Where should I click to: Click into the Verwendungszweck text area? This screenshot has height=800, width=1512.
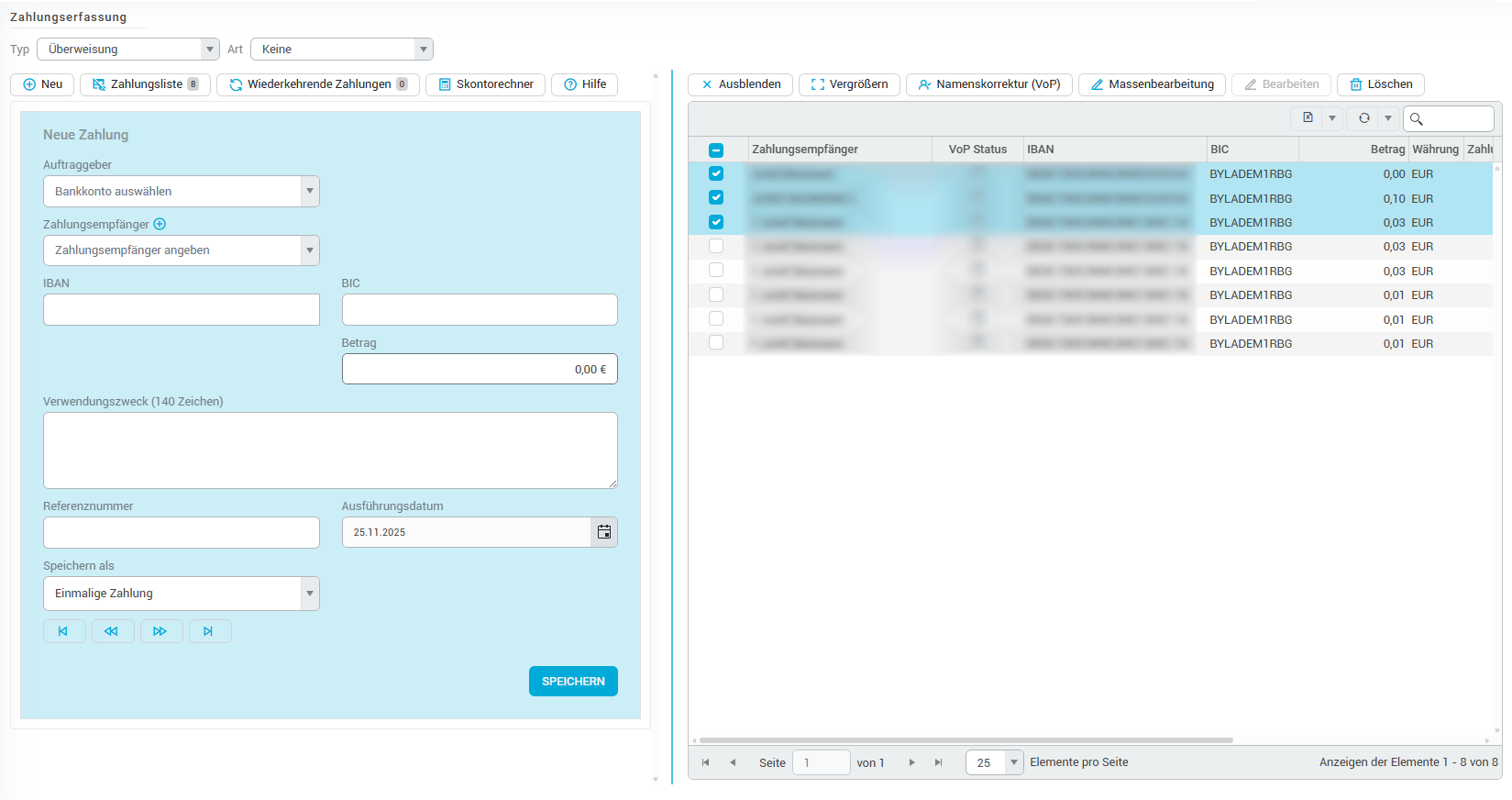click(x=330, y=450)
